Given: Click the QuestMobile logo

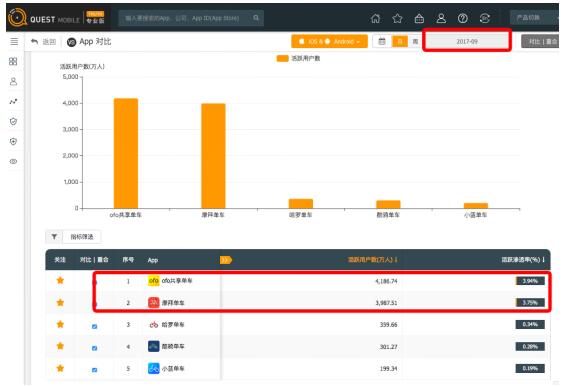Looking at the screenshot, I should click(56, 18).
